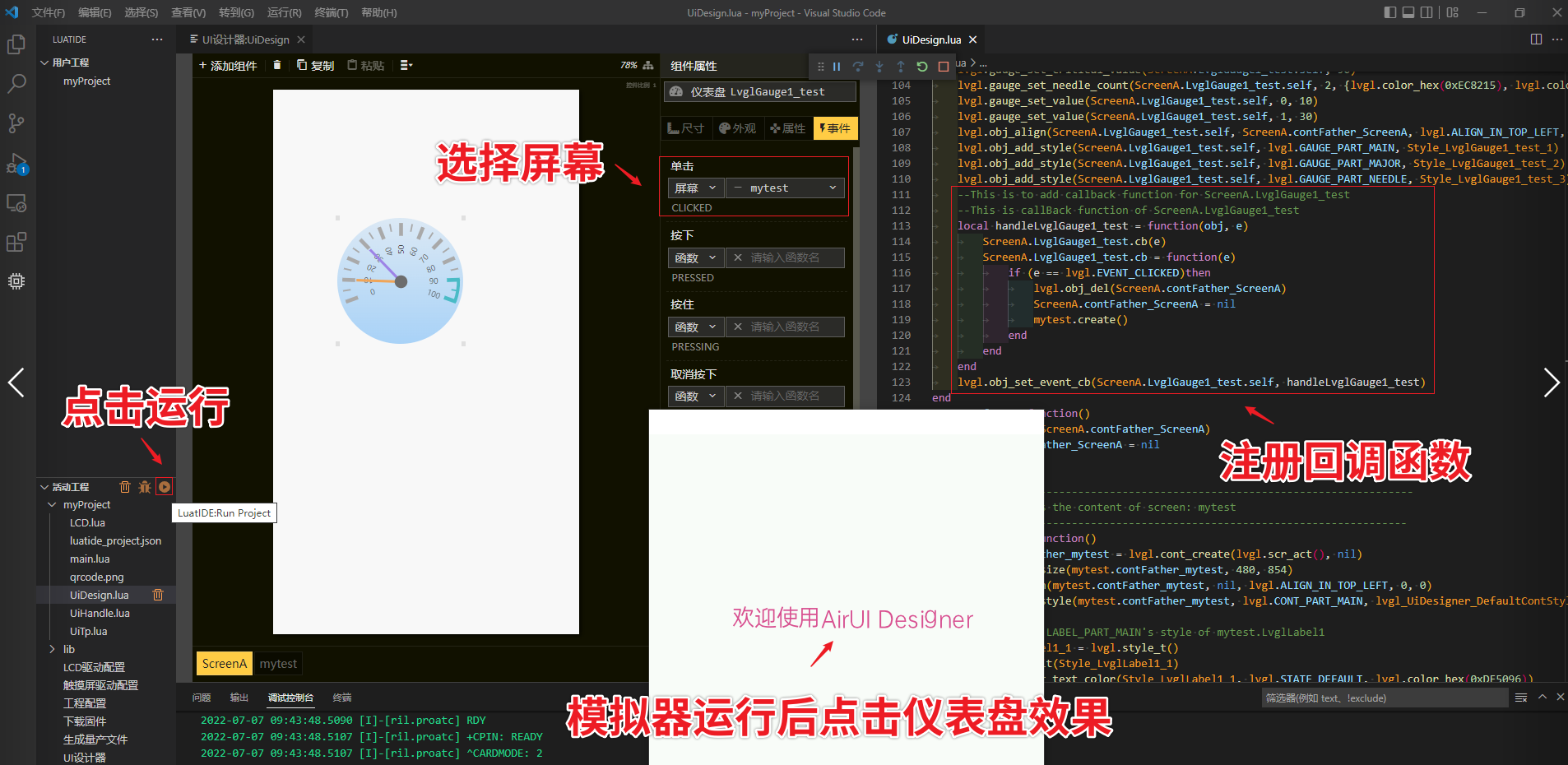This screenshot has width=1568, height=765.
Task: Switch designer canvas to the mytest screen
Action: pyautogui.click(x=278, y=664)
